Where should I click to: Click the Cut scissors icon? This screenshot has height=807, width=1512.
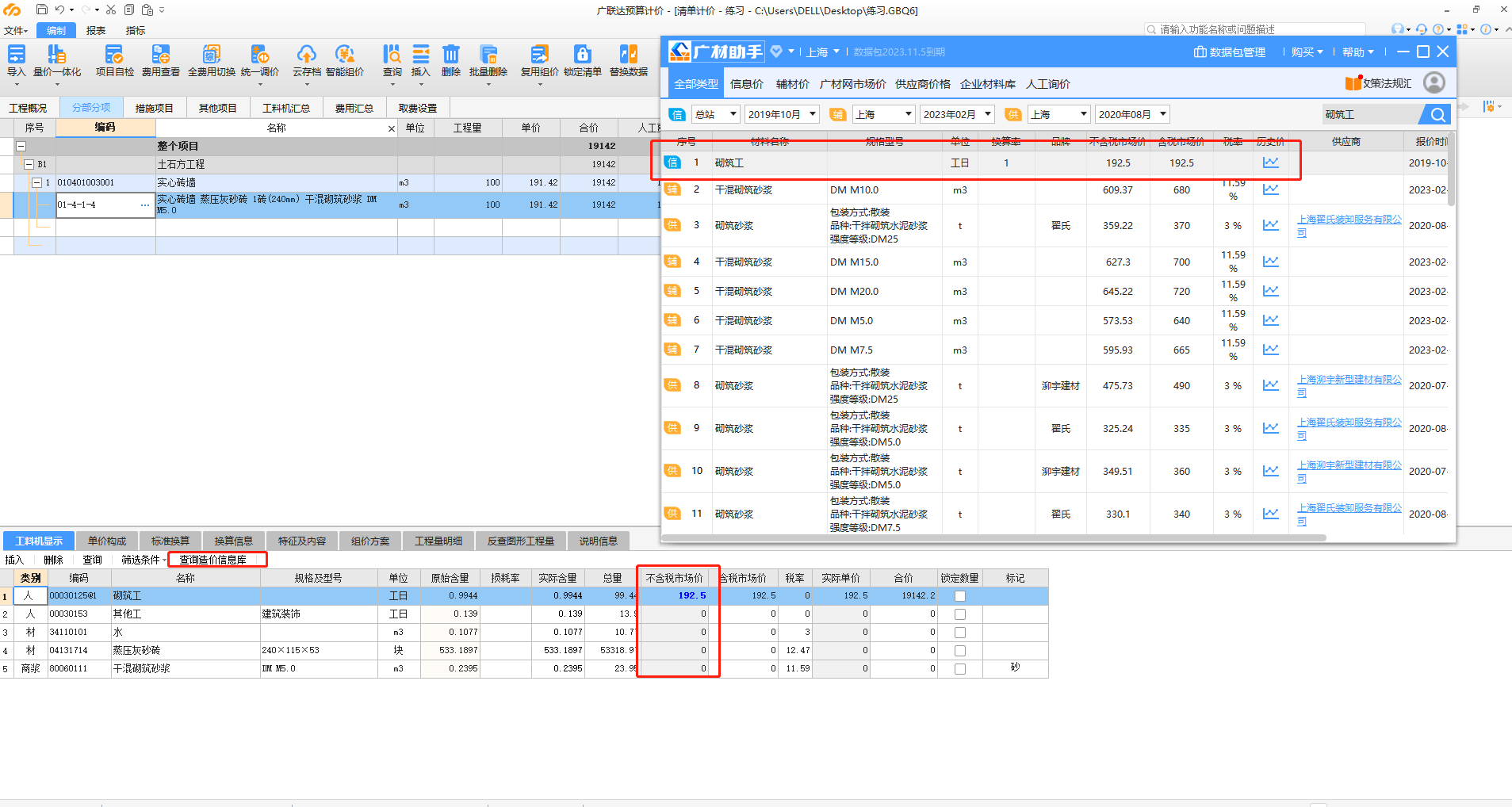click(x=111, y=10)
